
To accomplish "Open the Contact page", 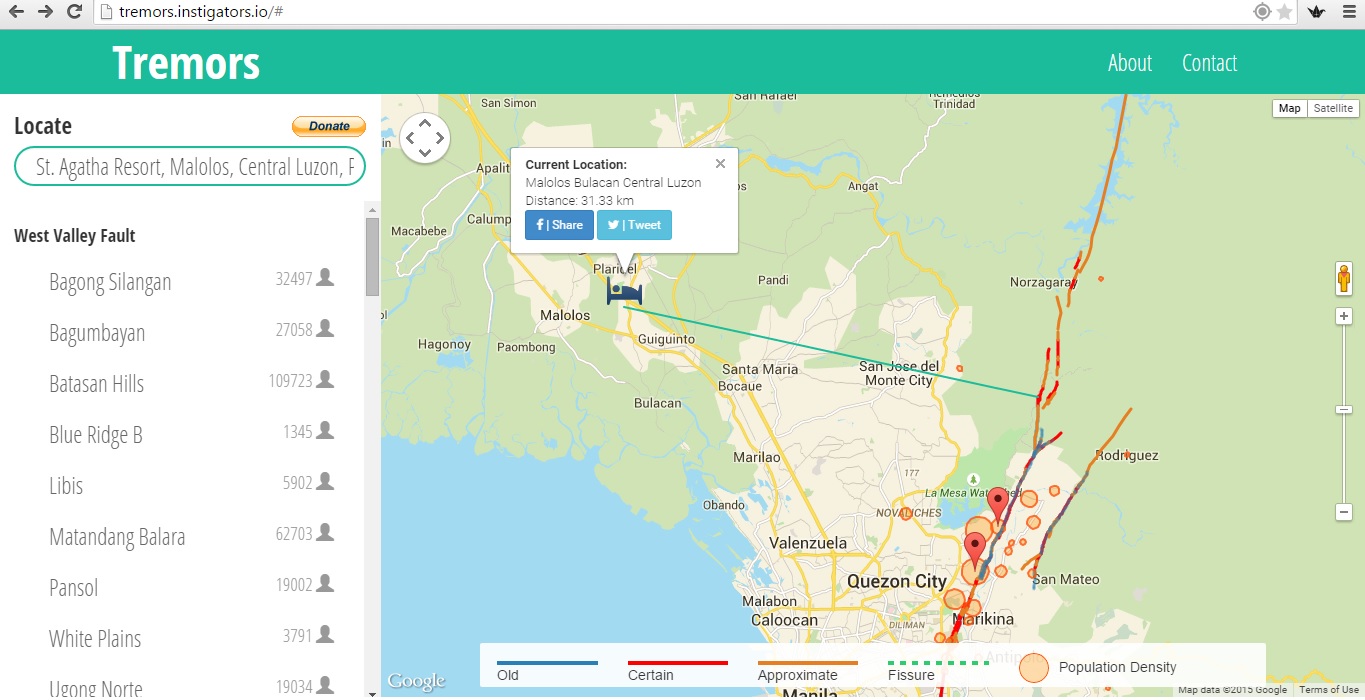I will [1209, 63].
